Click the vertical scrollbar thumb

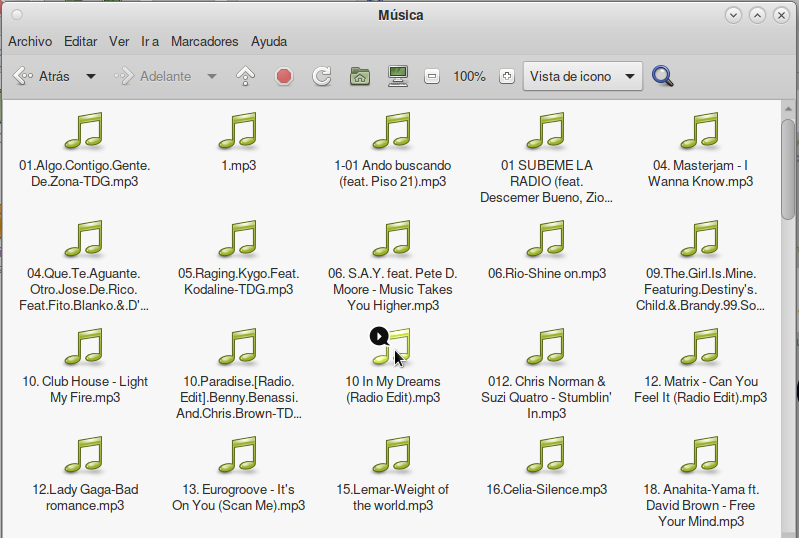point(788,169)
